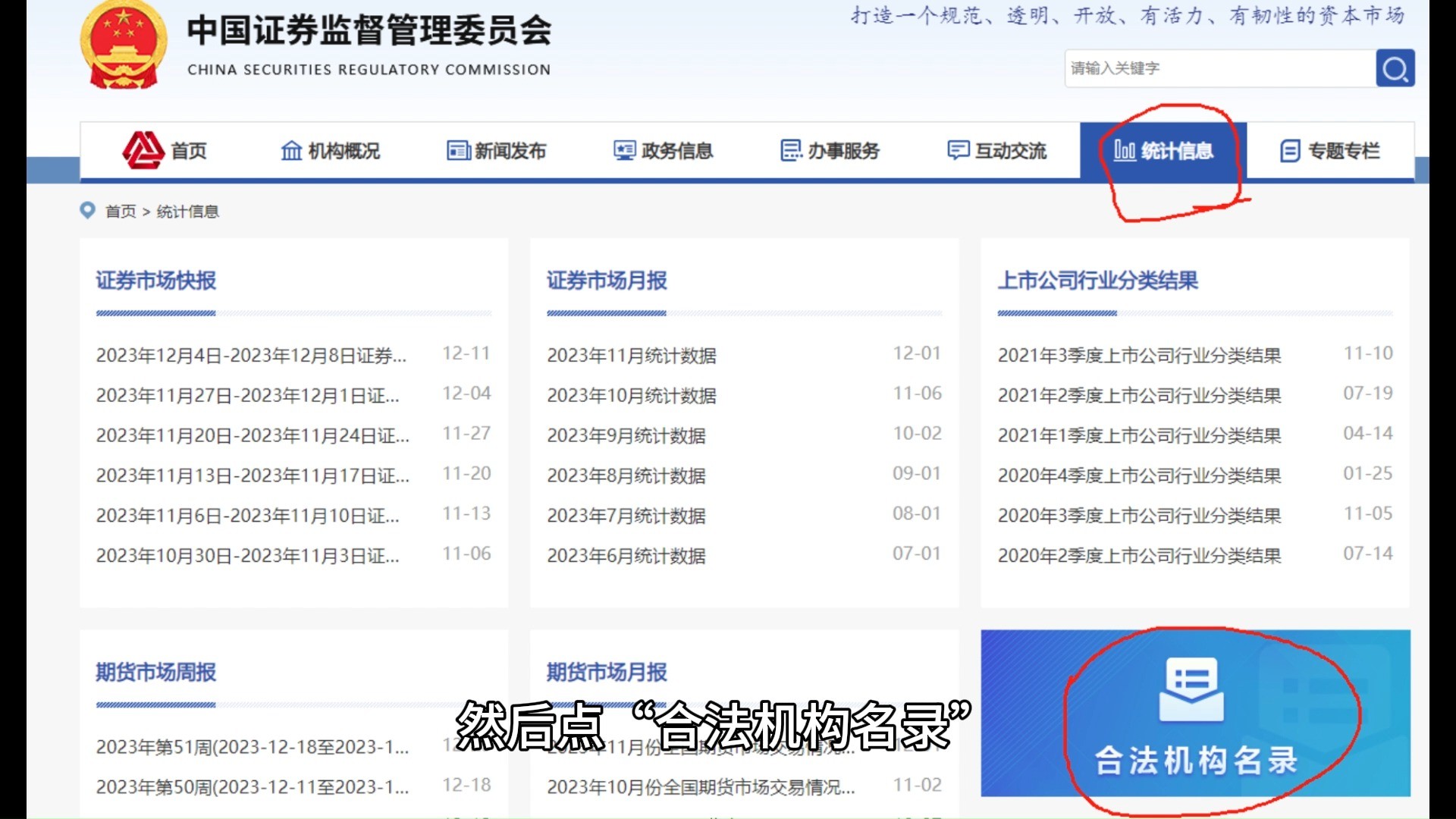This screenshot has width=1456, height=819.
Task: Click the search magnifier button
Action: 1395,68
